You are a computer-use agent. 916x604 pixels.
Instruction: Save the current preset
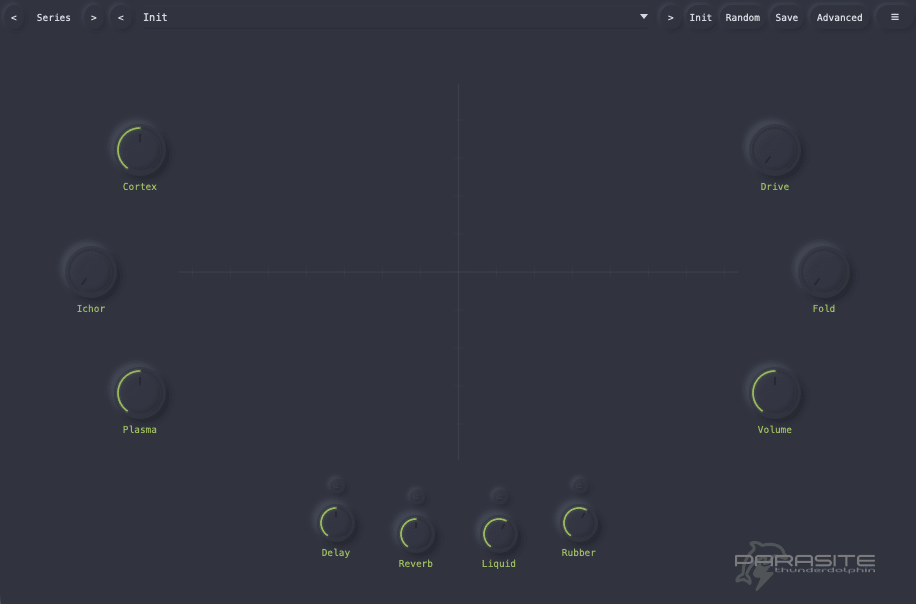pos(786,17)
